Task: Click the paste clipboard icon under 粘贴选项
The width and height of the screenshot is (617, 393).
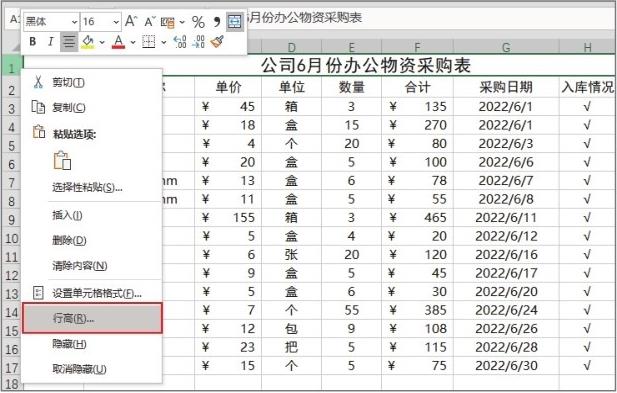Action: pos(62,161)
